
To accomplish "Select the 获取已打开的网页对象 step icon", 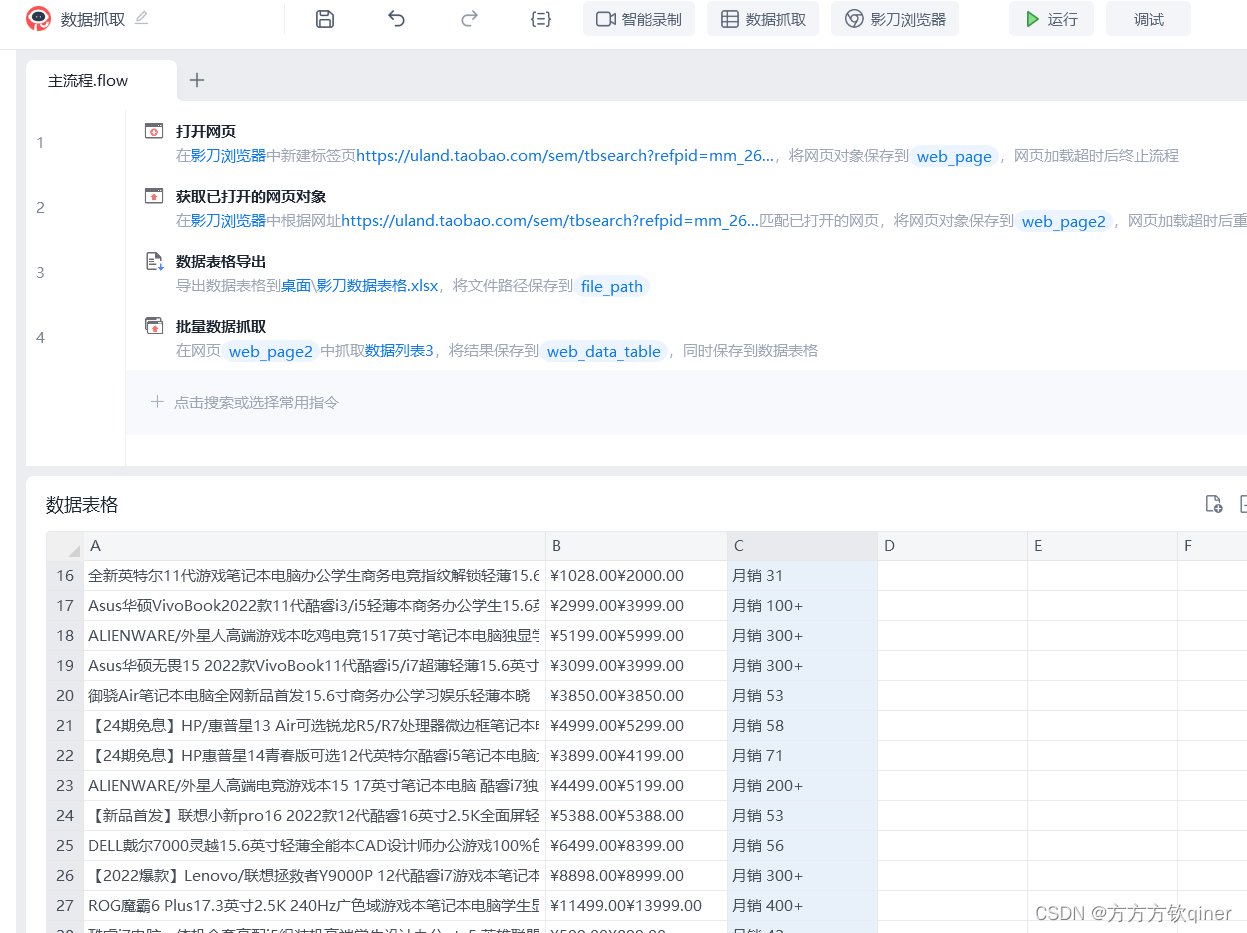I will pyautogui.click(x=154, y=196).
